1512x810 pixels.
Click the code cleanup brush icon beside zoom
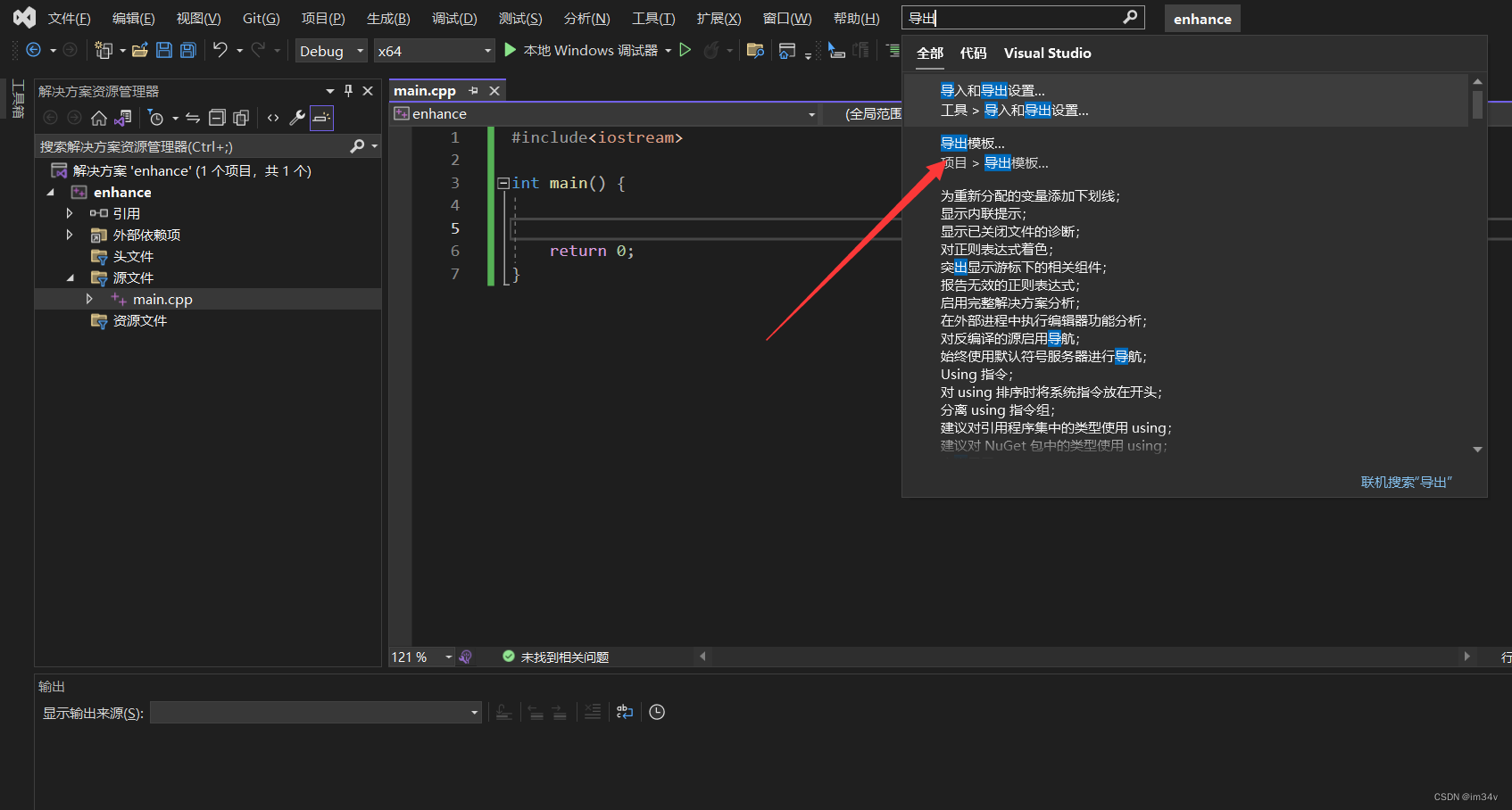pyautogui.click(x=465, y=657)
